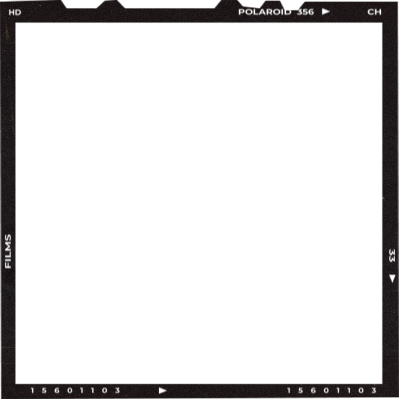399x399 pixels.
Task: Click the wide white notch in top edge
Action: point(170,4)
